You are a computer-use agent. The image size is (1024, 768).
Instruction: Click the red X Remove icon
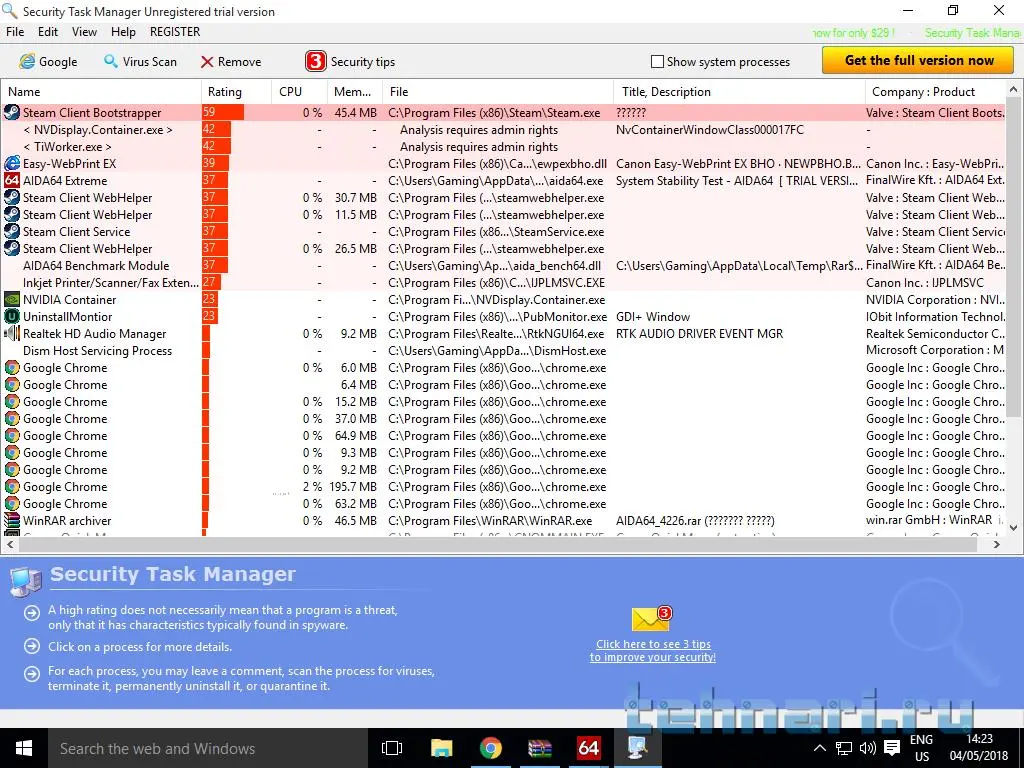207,61
